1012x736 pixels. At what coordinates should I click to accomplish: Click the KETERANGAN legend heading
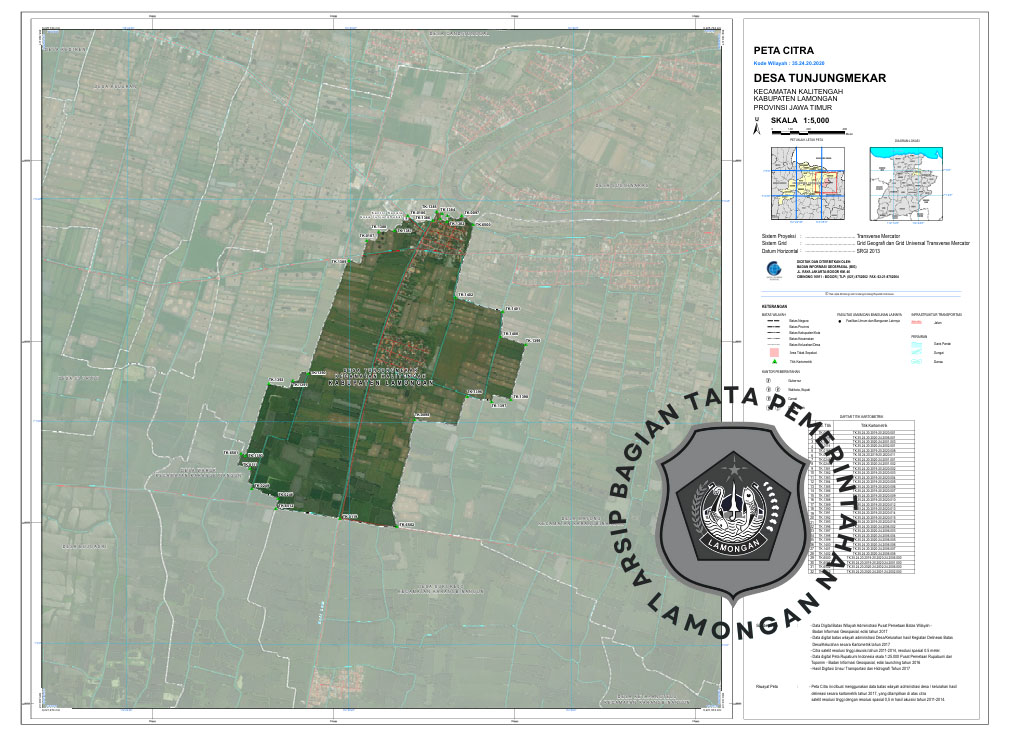tap(774, 306)
